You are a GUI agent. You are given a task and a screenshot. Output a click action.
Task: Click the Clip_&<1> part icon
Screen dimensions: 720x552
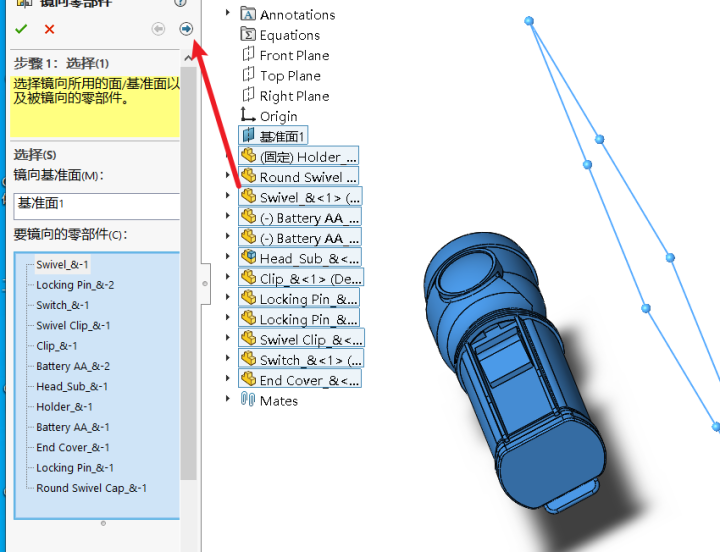click(x=248, y=277)
